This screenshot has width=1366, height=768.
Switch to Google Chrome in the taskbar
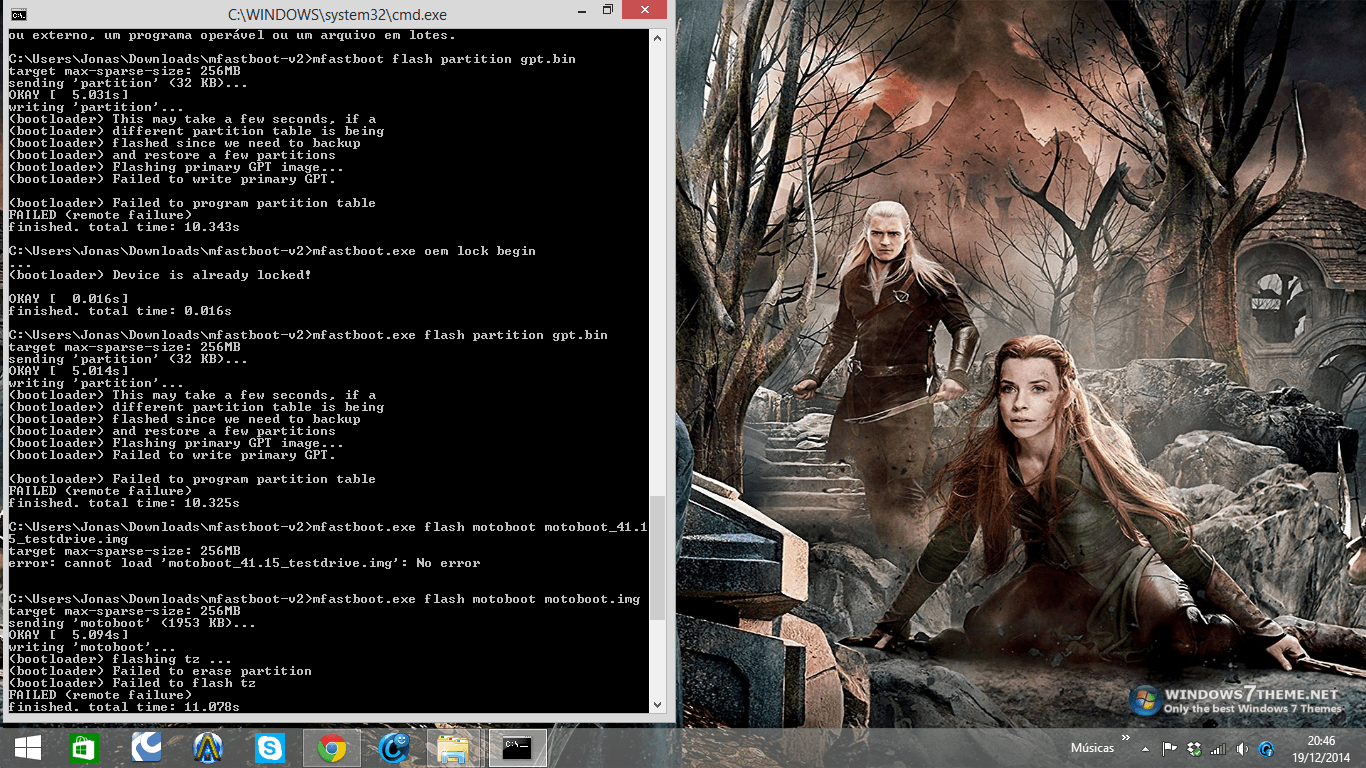coord(332,747)
